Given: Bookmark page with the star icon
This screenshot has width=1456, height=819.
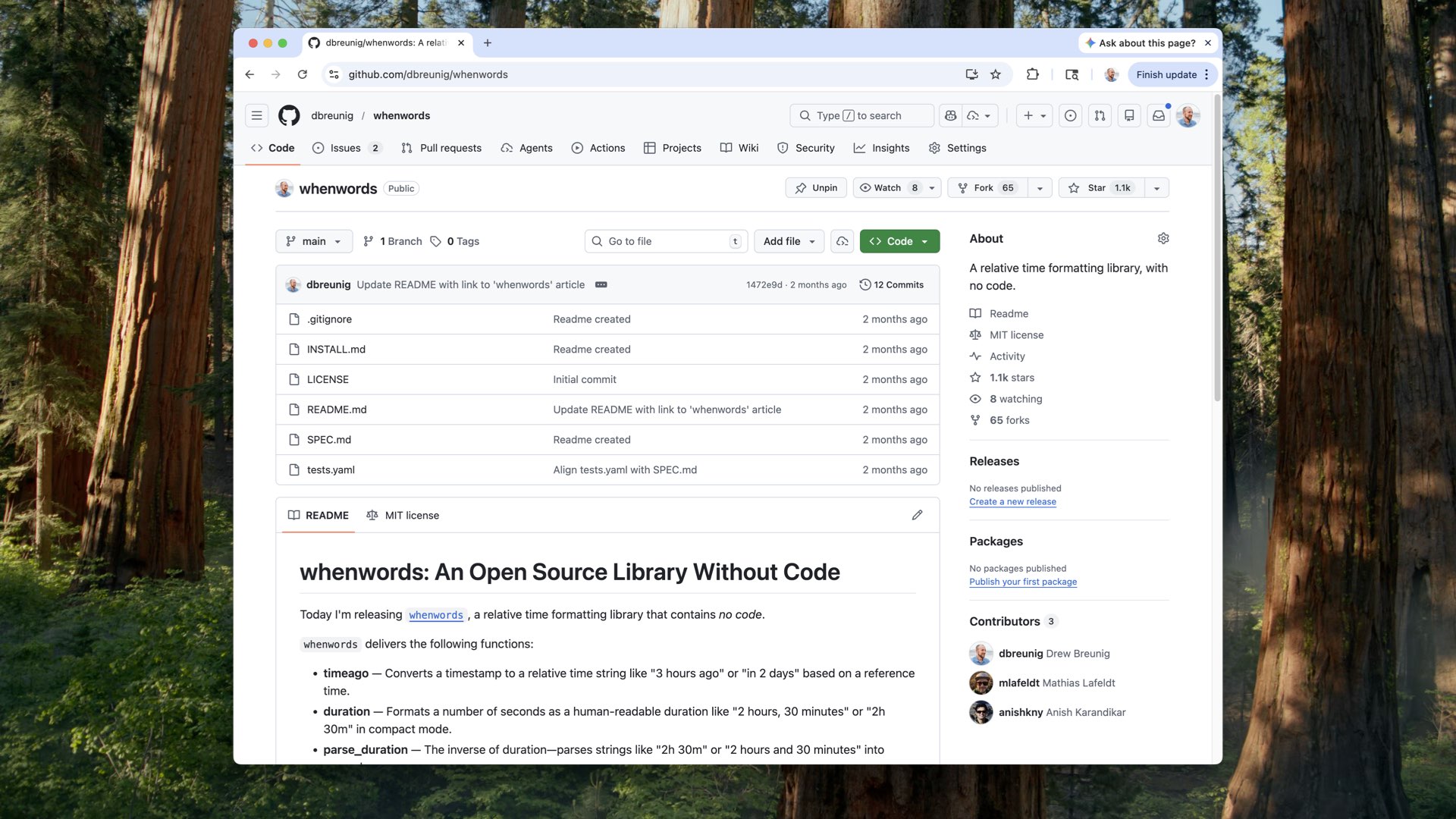Looking at the screenshot, I should tap(996, 74).
